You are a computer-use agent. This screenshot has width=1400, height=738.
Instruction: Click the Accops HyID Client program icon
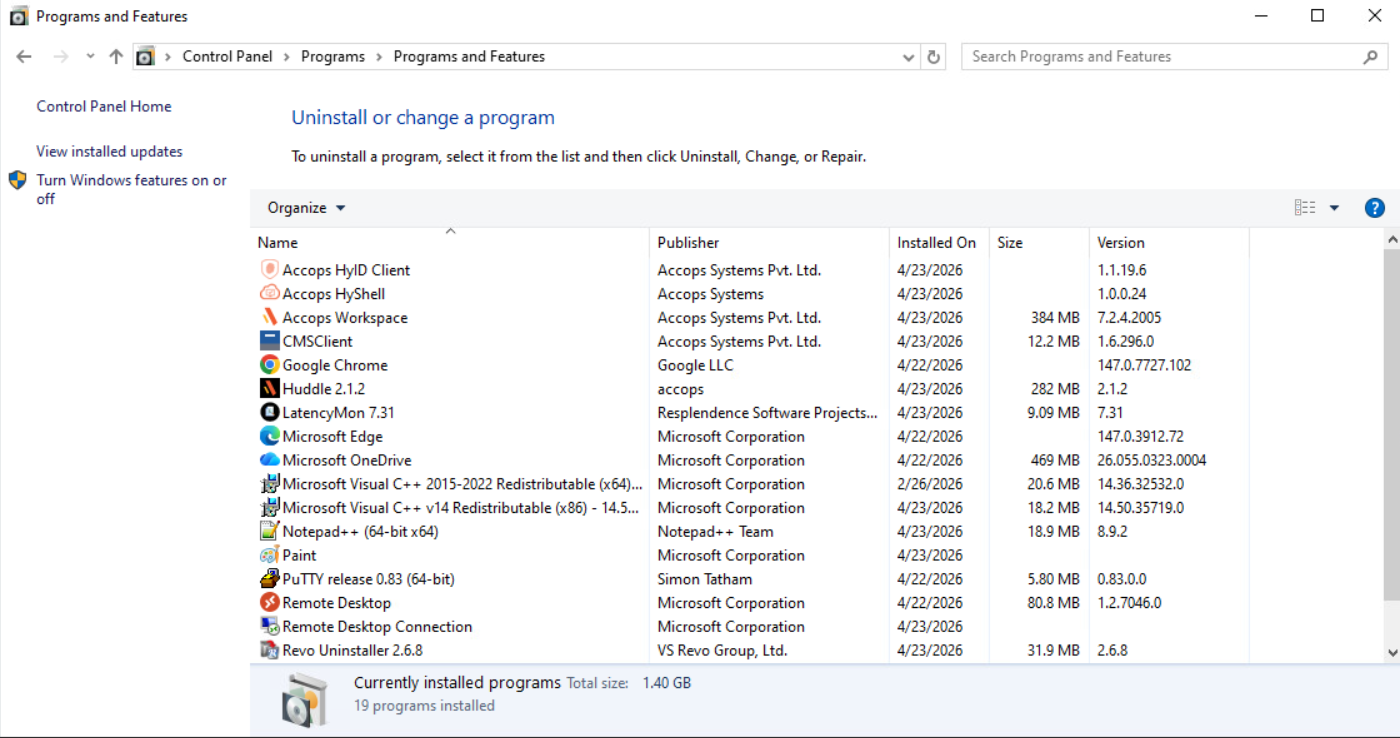click(x=269, y=270)
